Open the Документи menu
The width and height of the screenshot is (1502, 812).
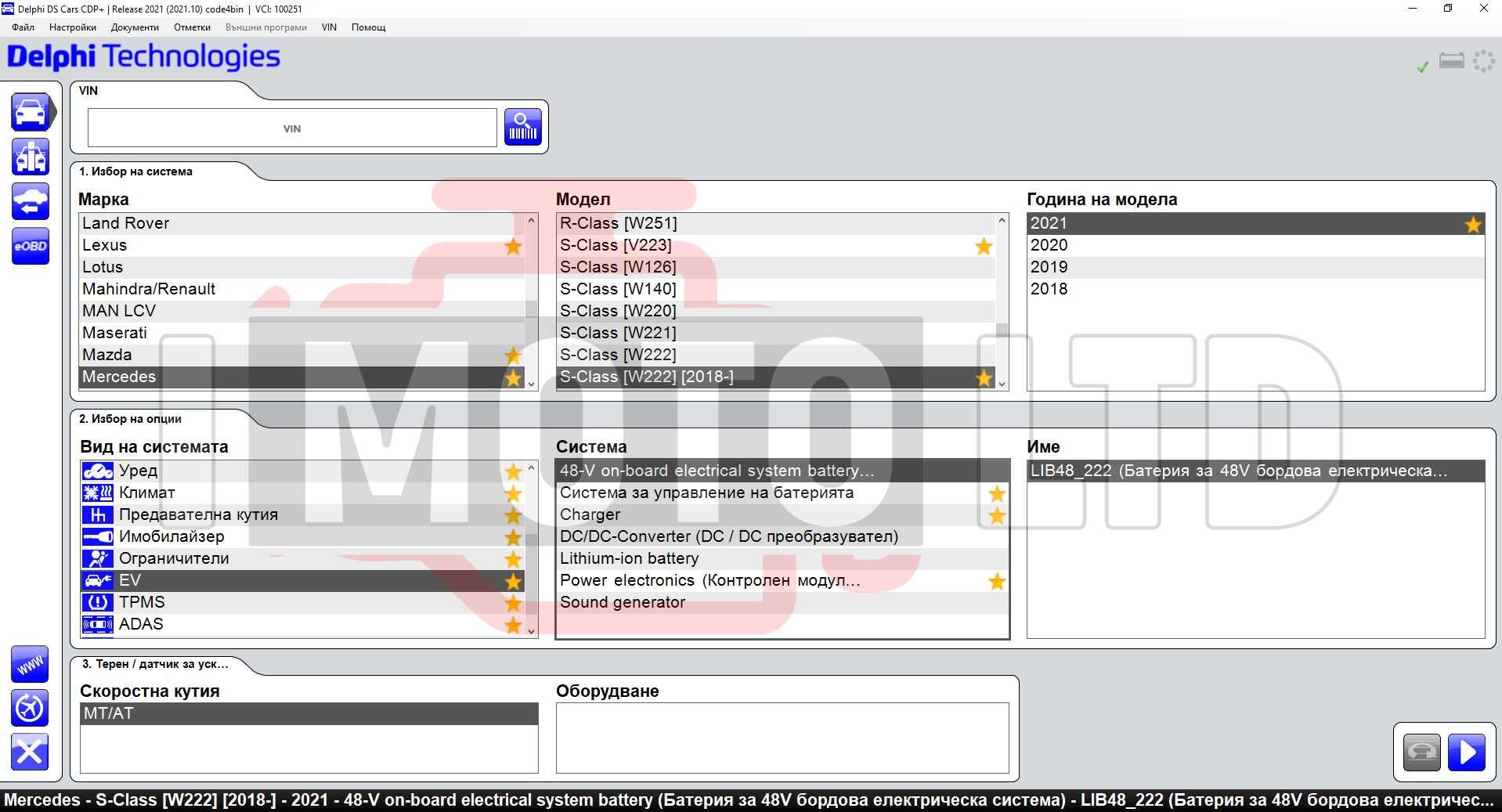tap(135, 27)
